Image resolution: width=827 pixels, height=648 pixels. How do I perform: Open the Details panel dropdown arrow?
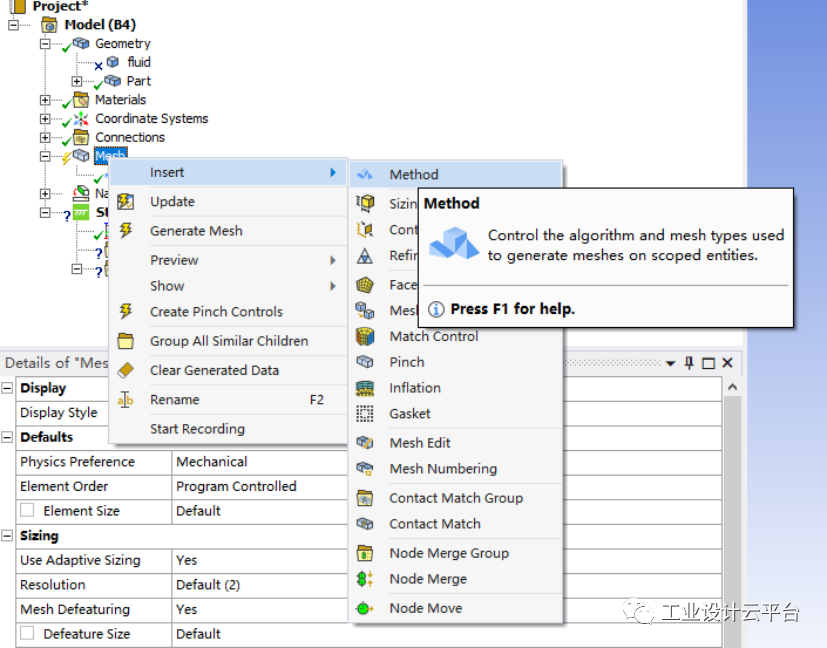(x=670, y=363)
